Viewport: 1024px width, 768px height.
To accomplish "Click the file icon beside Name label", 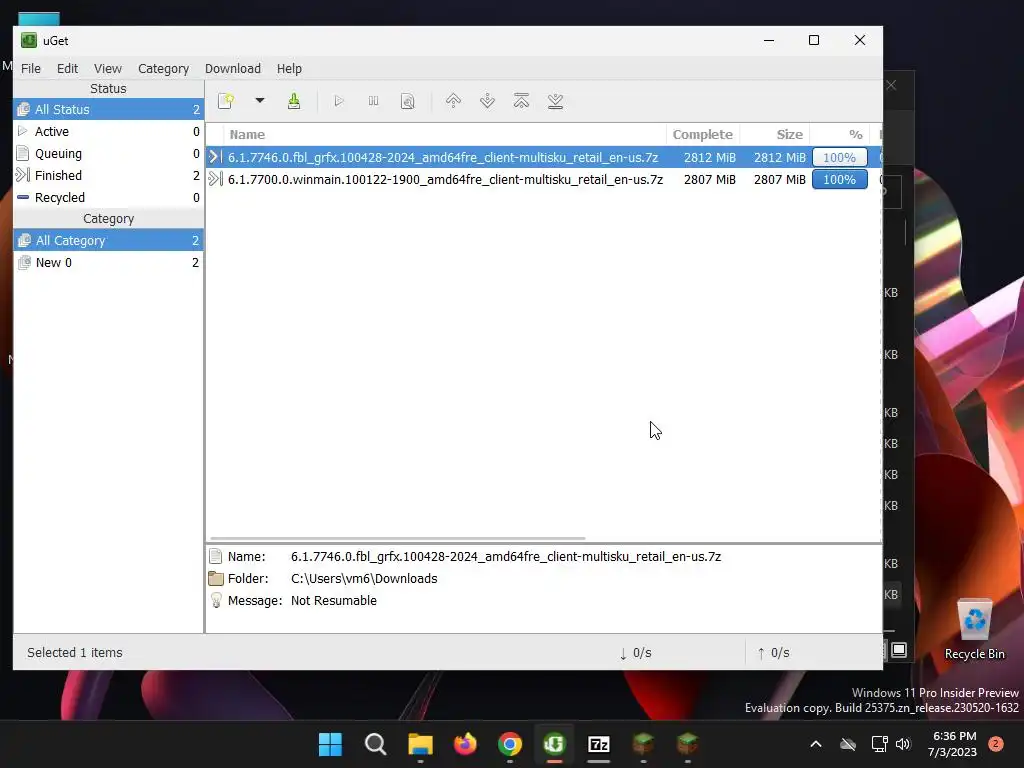I will coord(216,556).
